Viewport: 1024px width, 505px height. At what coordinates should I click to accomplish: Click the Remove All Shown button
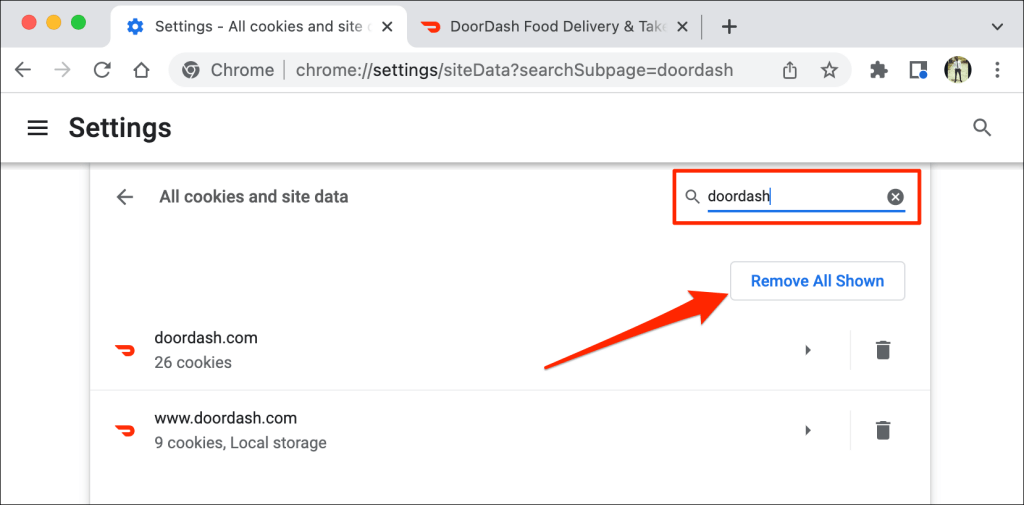[x=817, y=281]
